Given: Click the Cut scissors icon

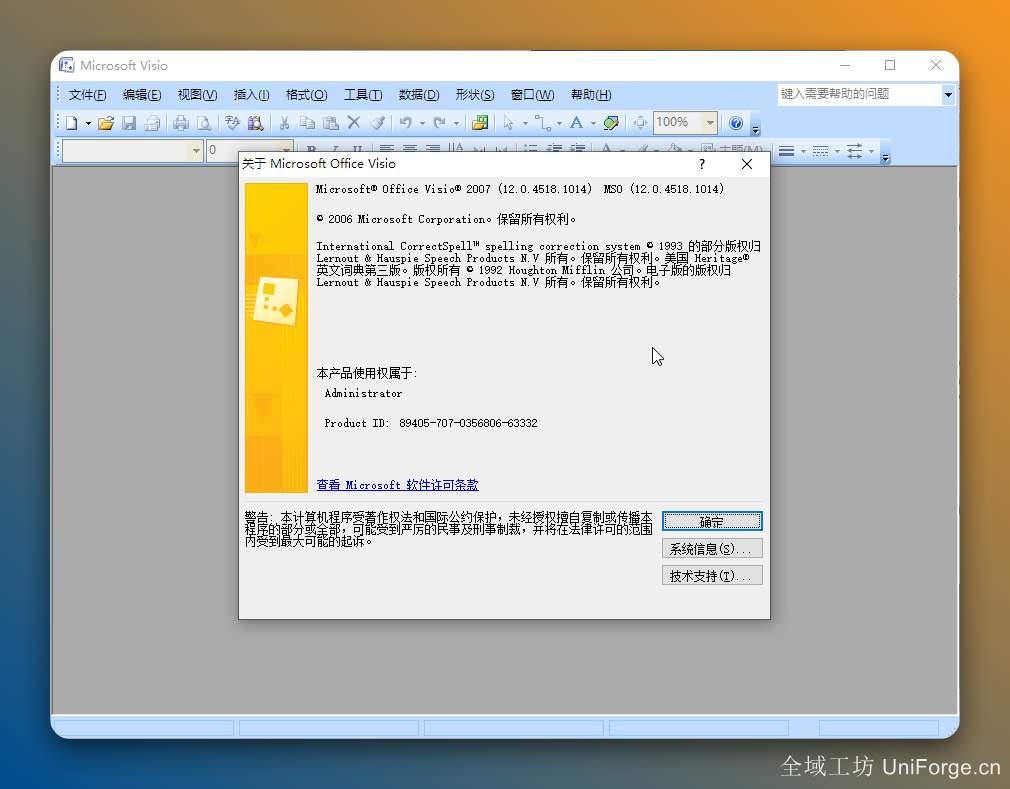Looking at the screenshot, I should pyautogui.click(x=284, y=122).
